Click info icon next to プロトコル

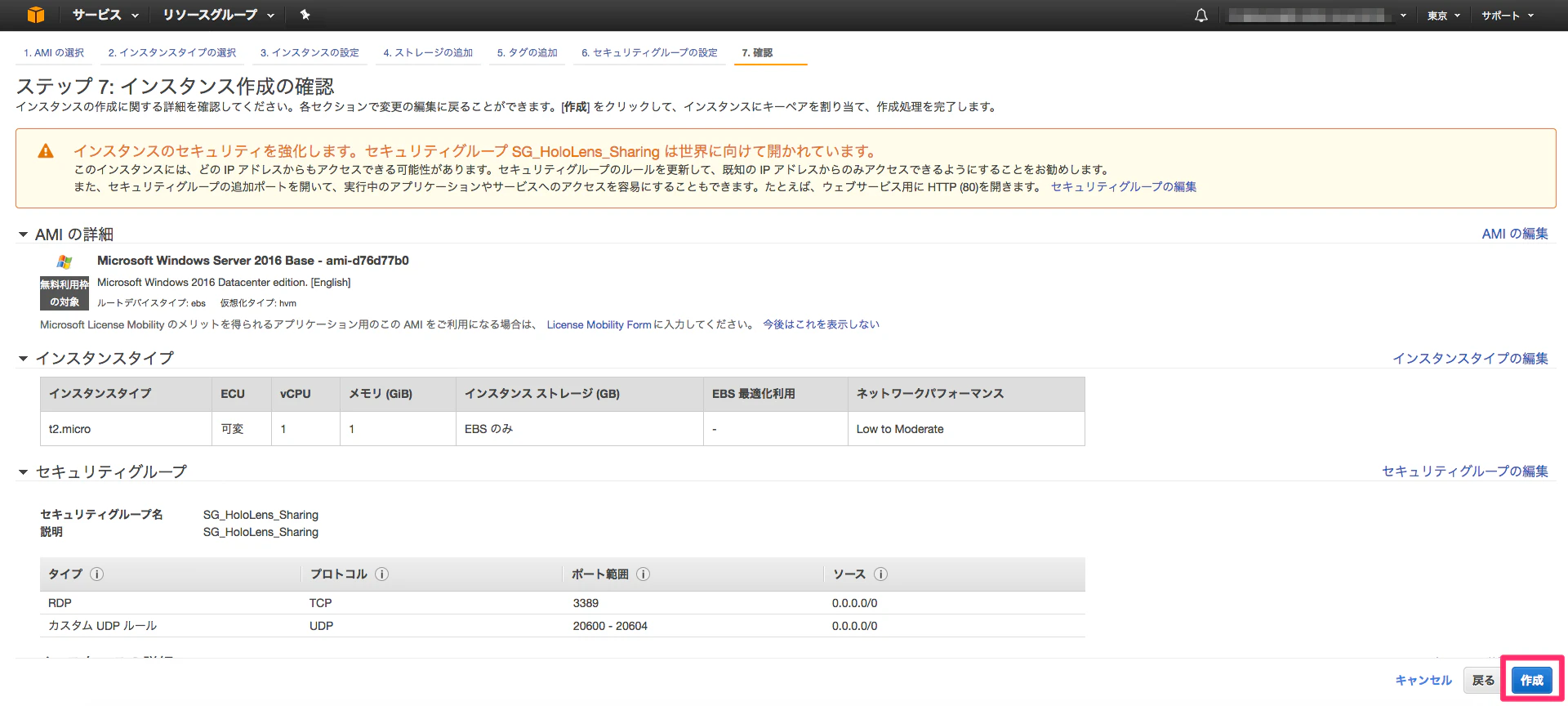coord(381,574)
